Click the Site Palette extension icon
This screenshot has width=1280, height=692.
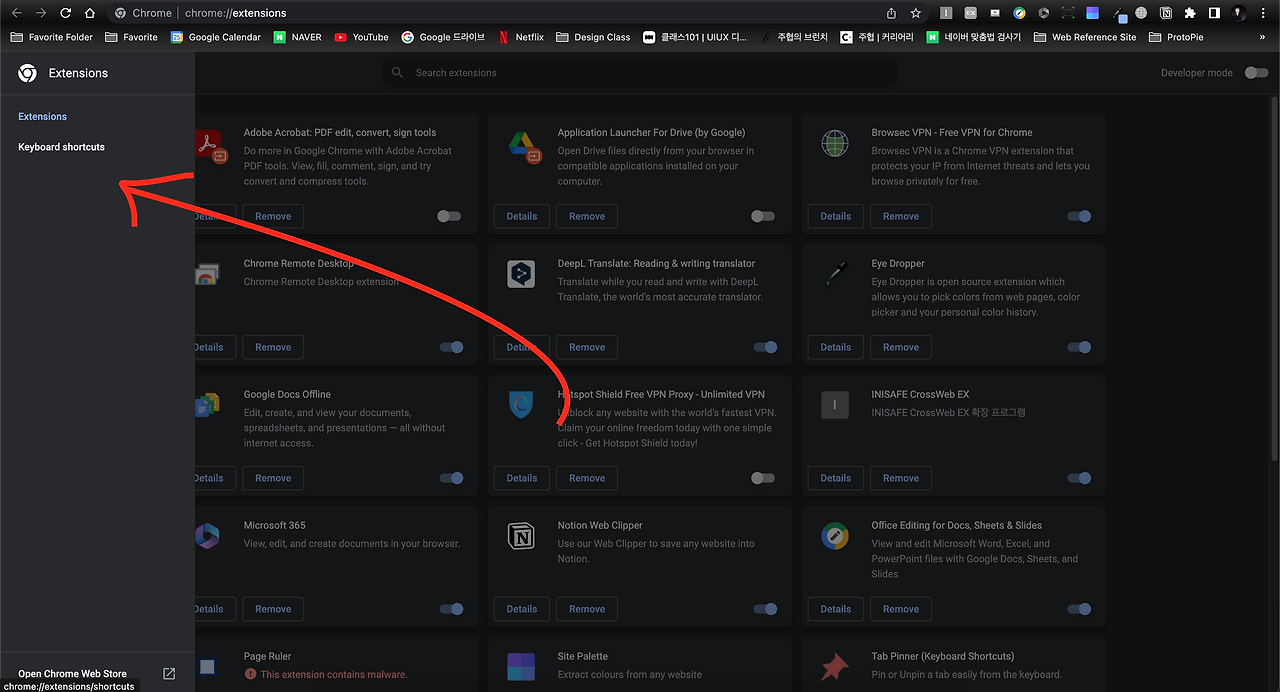(x=521, y=667)
